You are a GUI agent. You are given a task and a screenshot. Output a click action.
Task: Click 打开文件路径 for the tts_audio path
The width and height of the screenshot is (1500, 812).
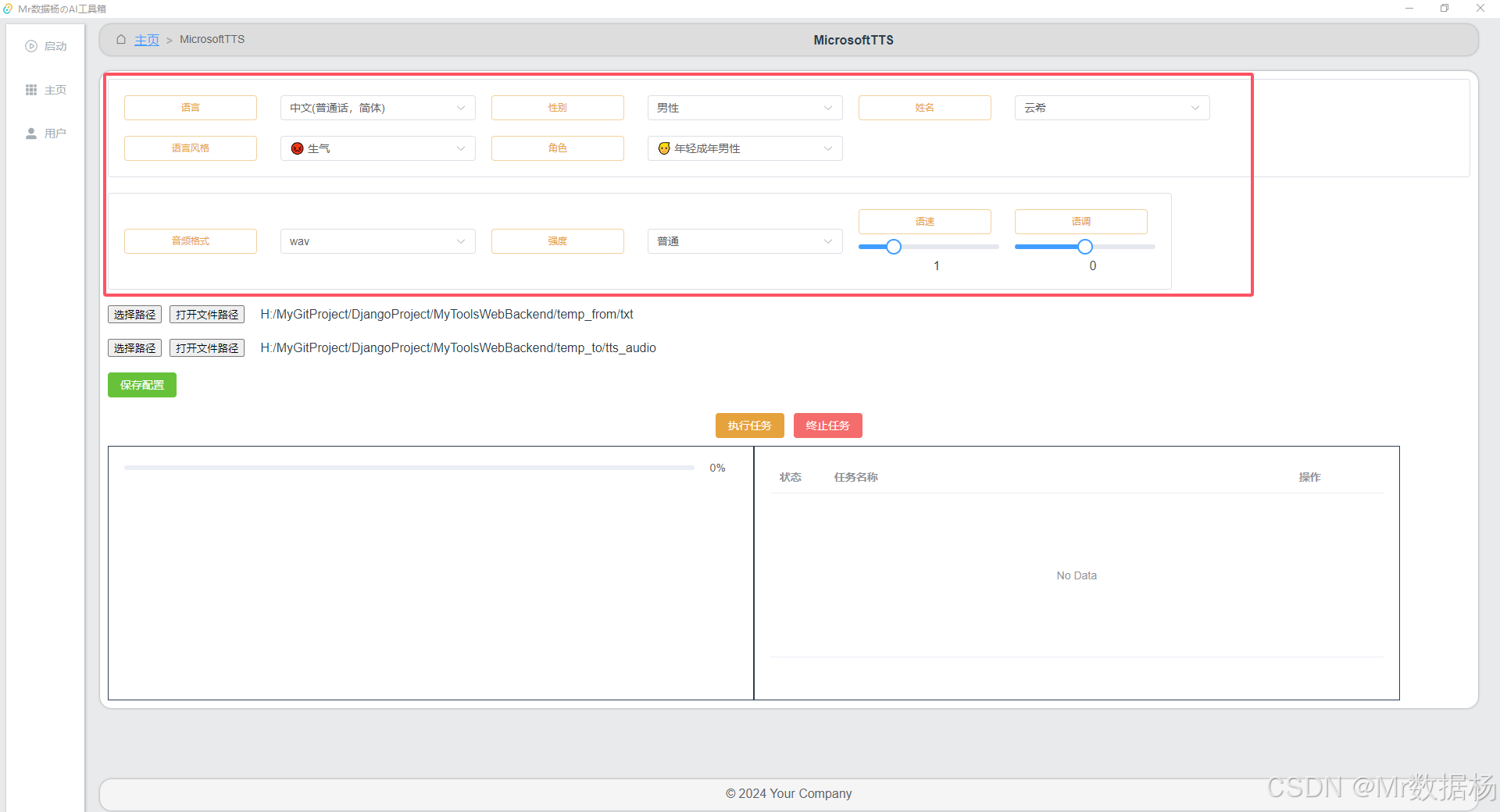point(207,348)
